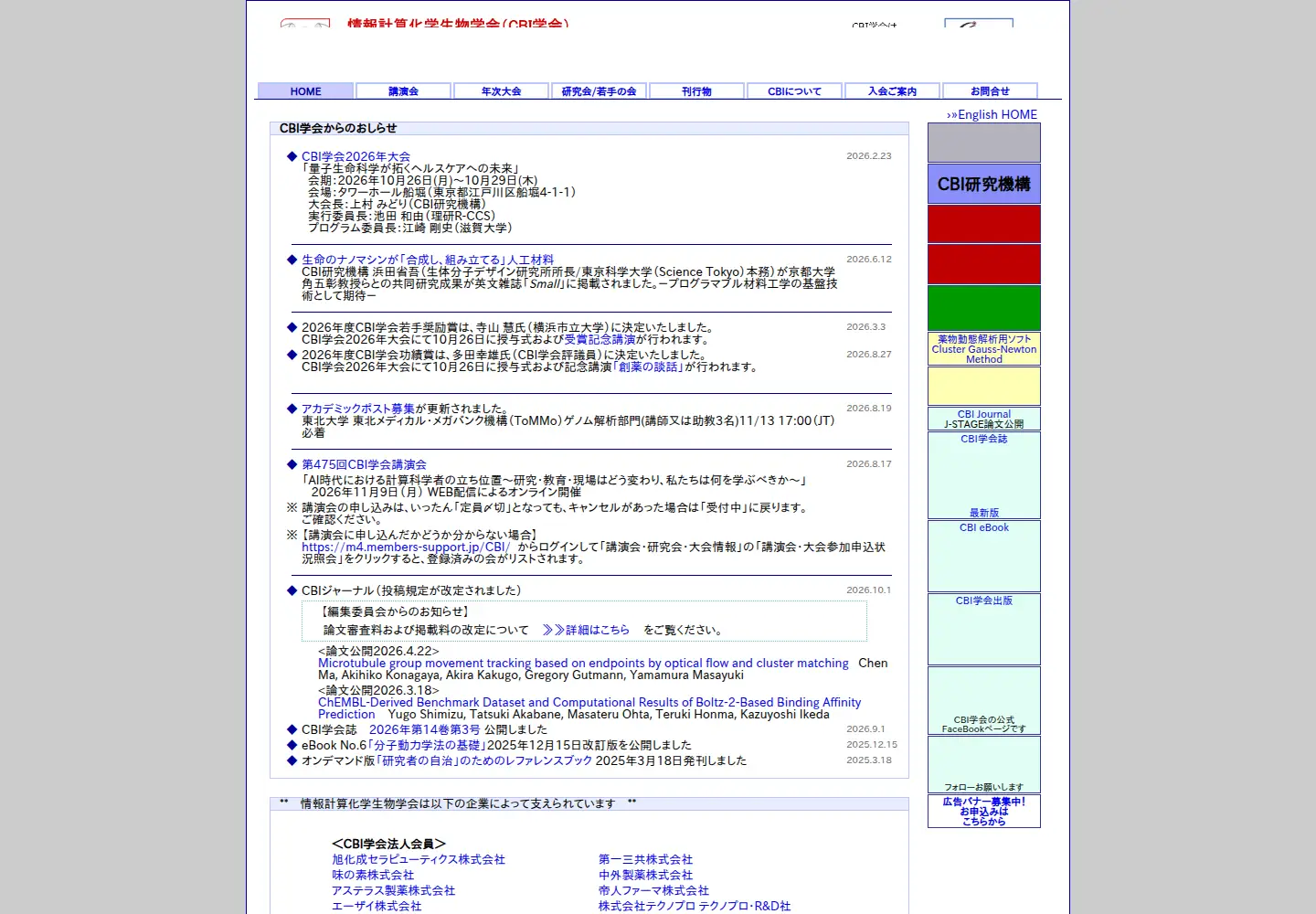Open the お問合せ navigation item

click(990, 91)
